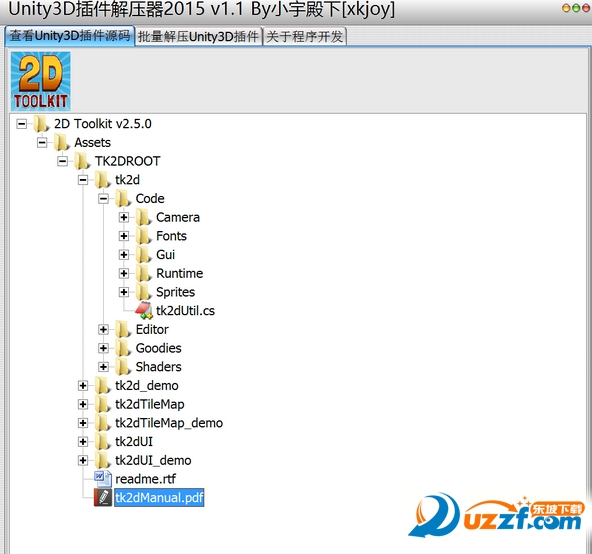Expand the Runtime folder node
Screen dimensions: 592x554
click(x=123, y=273)
